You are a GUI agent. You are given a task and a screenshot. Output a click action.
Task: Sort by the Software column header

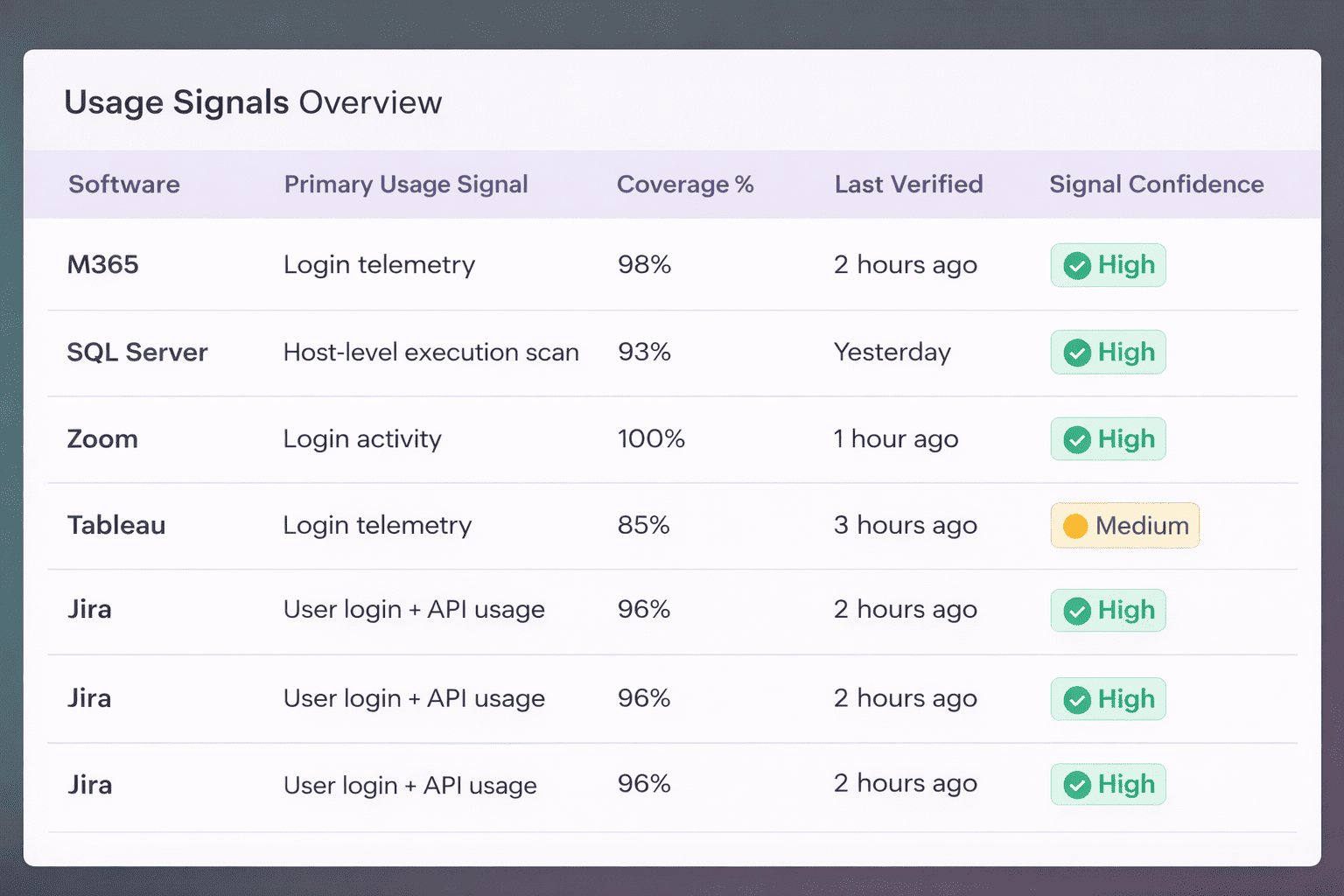pos(124,185)
